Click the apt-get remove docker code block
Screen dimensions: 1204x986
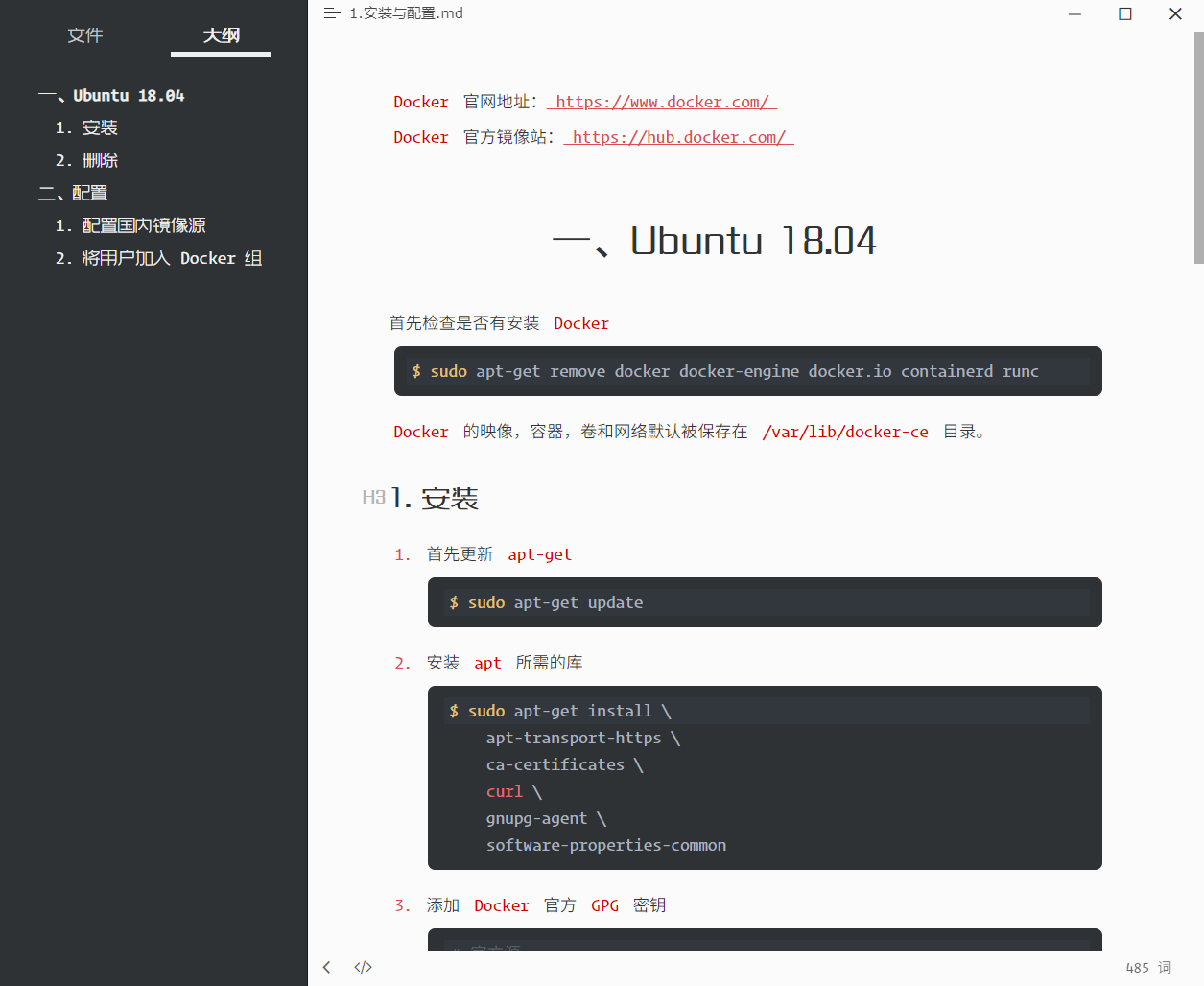pyautogui.click(x=748, y=371)
